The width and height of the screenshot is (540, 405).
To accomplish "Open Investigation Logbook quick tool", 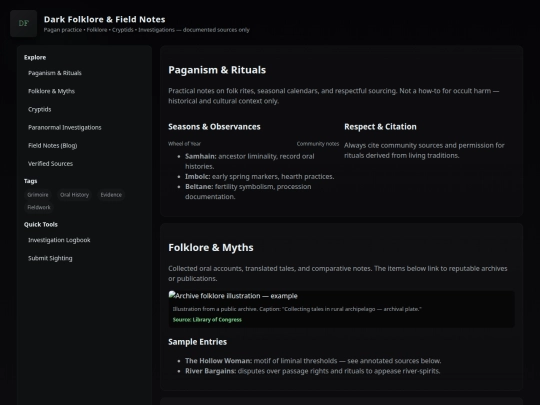I will click(x=59, y=240).
